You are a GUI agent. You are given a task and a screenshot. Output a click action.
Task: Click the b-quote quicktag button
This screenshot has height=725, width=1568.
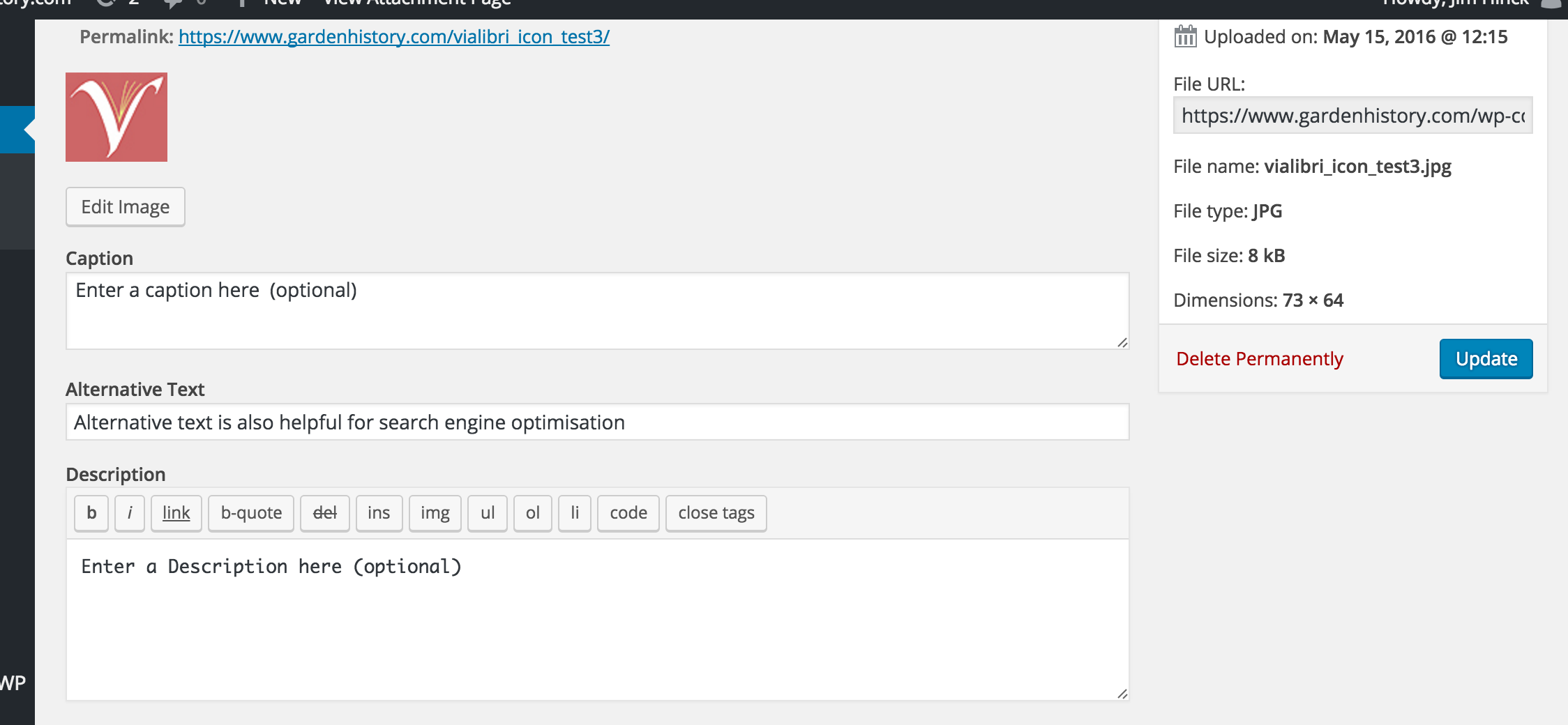coord(251,513)
